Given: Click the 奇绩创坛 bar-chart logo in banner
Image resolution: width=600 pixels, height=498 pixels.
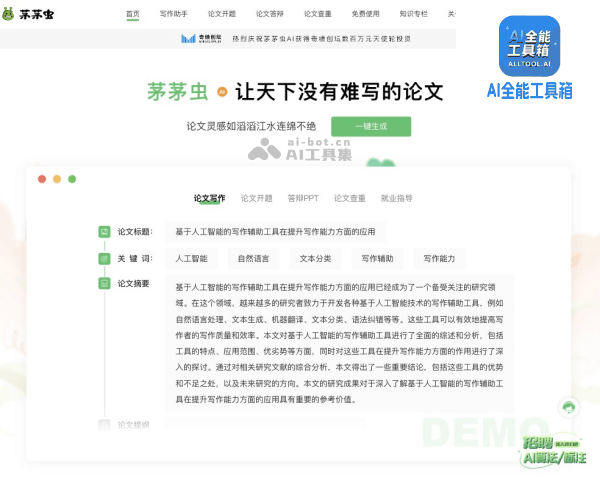Looking at the screenshot, I should pyautogui.click(x=188, y=38).
